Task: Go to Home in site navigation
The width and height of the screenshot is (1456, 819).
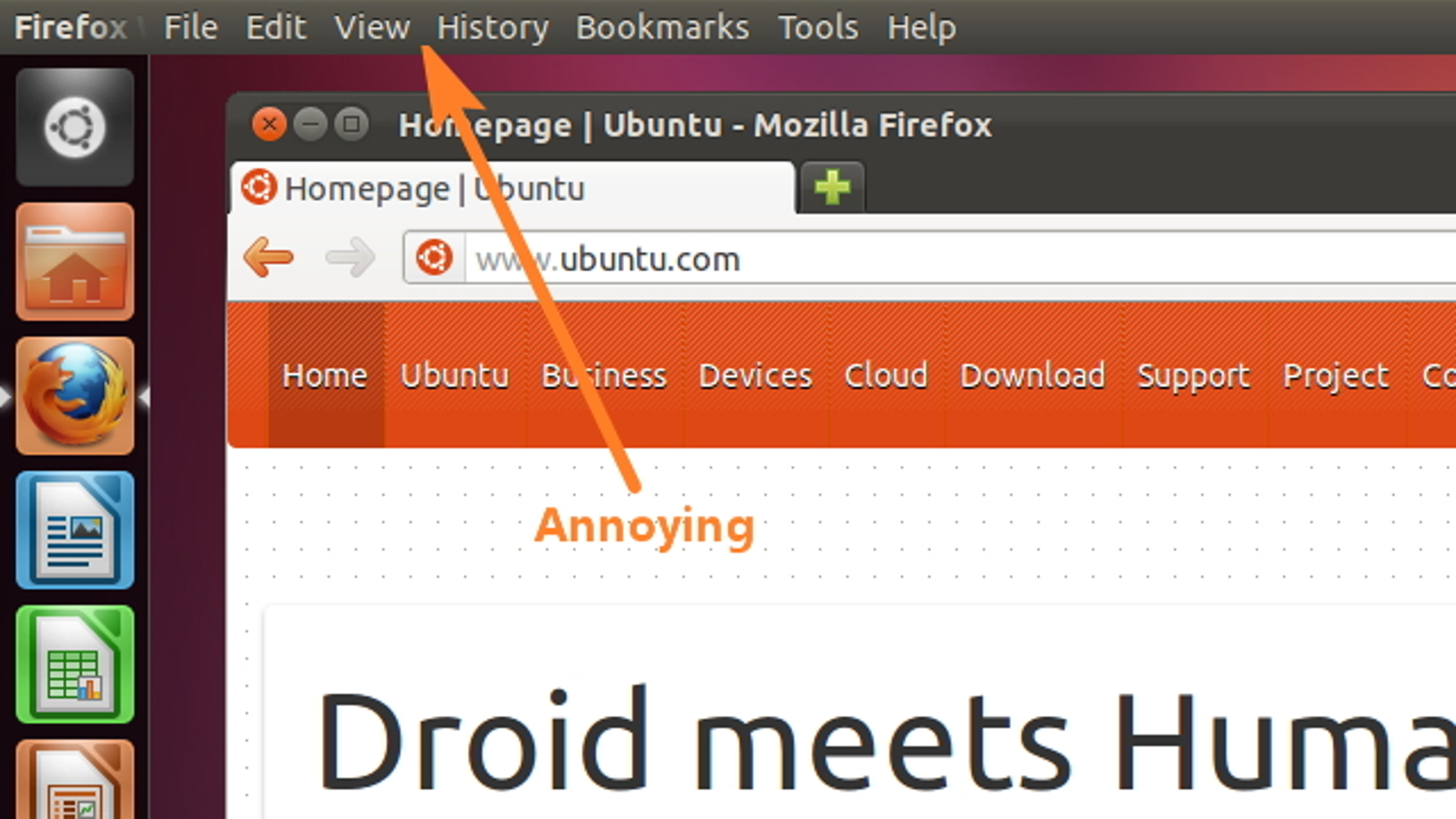Action: point(325,375)
